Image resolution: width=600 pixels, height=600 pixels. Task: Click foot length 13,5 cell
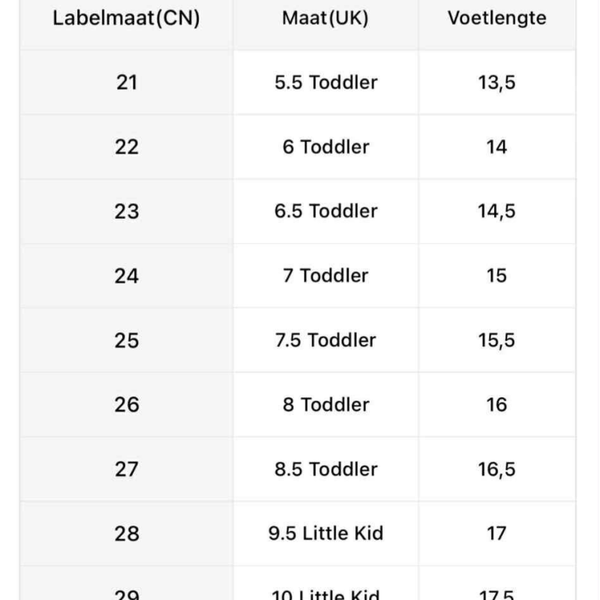[x=497, y=83]
